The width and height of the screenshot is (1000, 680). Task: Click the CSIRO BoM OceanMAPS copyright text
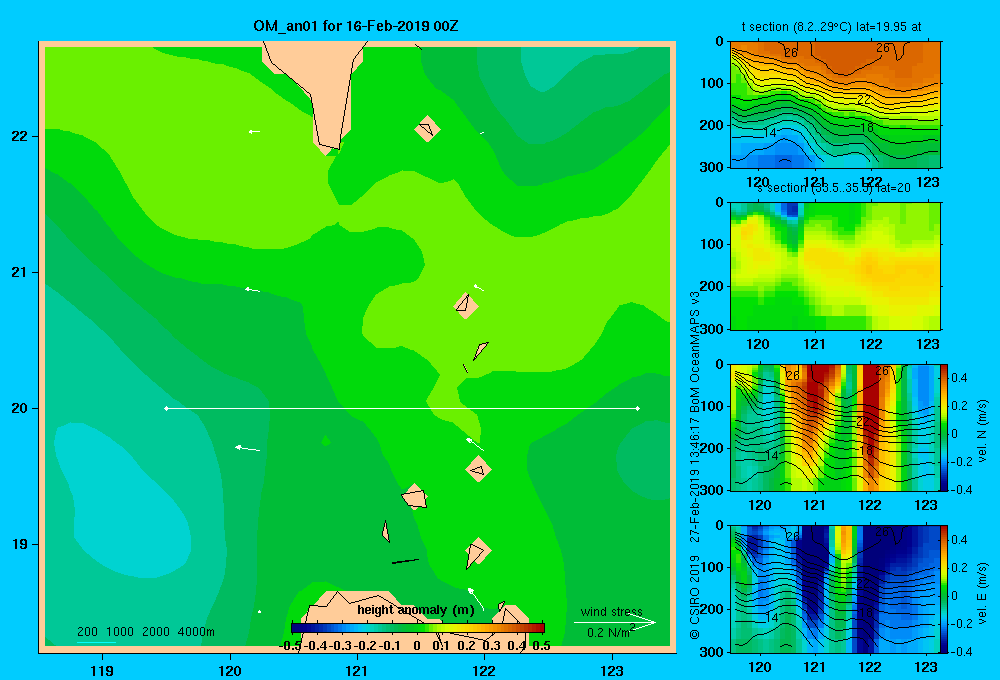[x=695, y=466]
